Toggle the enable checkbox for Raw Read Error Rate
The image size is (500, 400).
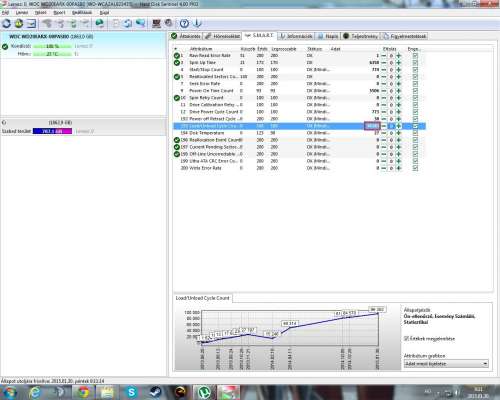(415, 56)
